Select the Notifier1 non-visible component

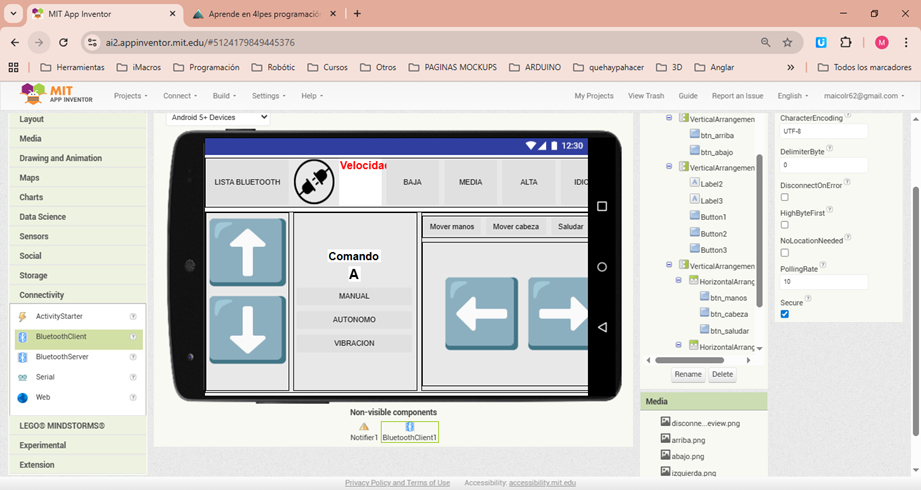click(364, 432)
